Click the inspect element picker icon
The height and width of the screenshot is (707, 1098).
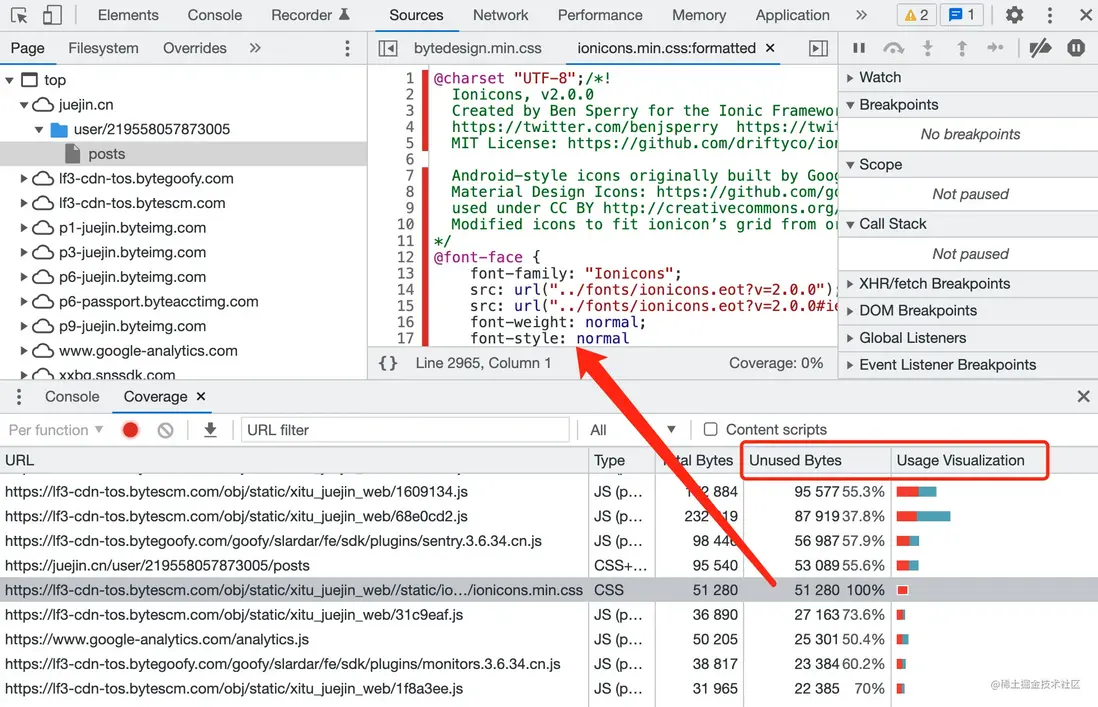pyautogui.click(x=20, y=15)
